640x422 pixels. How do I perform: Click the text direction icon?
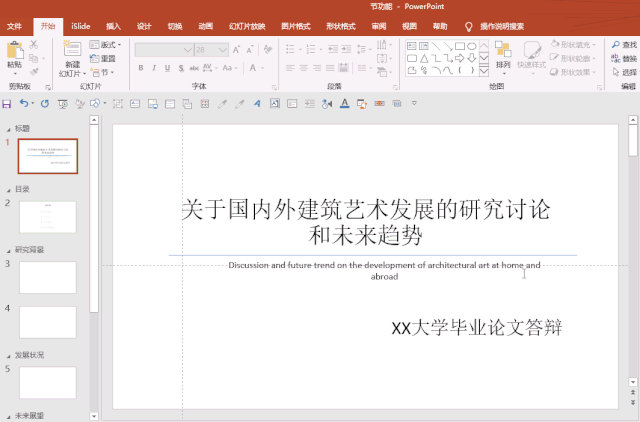tap(382, 44)
